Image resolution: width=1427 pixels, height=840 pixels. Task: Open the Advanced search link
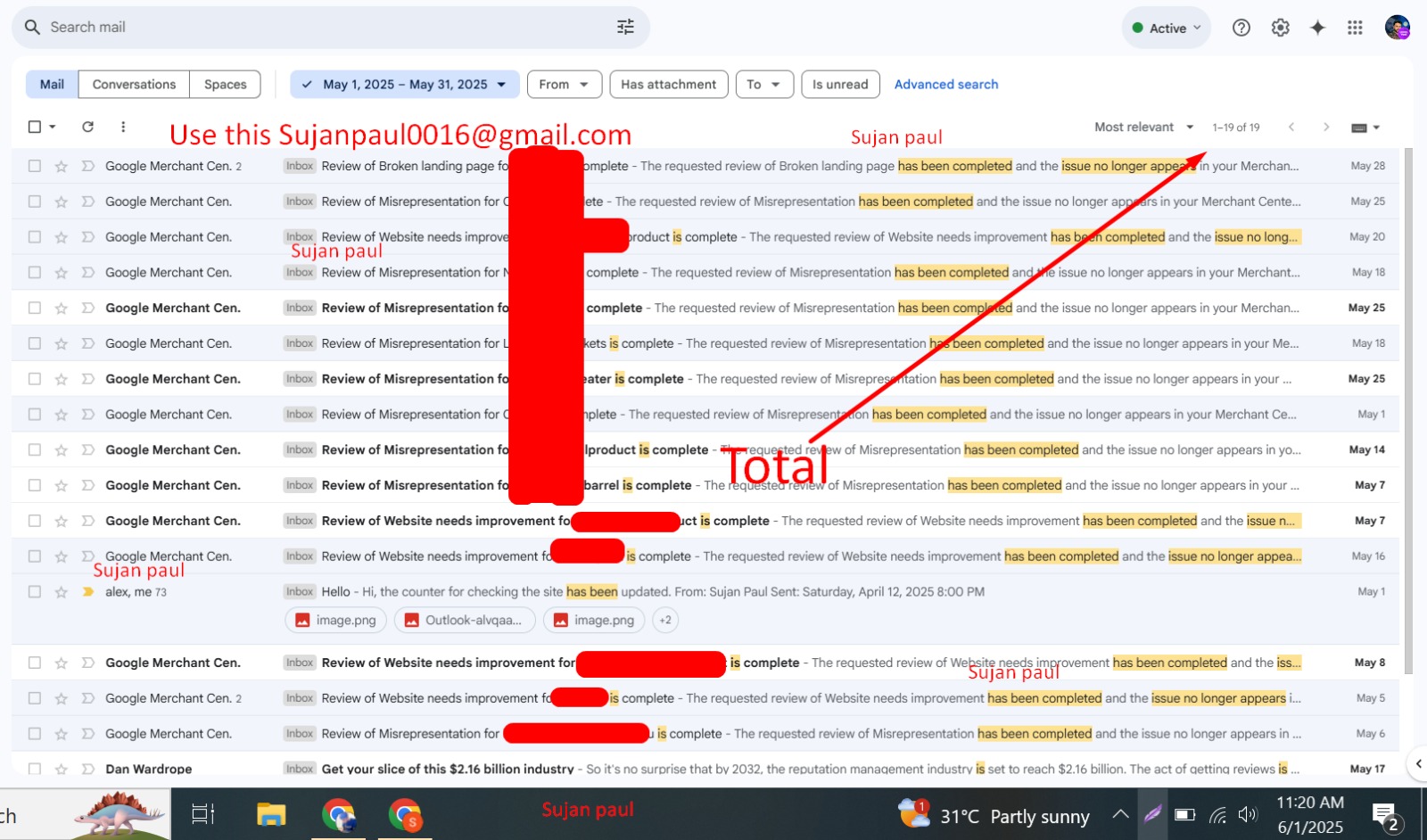[946, 85]
